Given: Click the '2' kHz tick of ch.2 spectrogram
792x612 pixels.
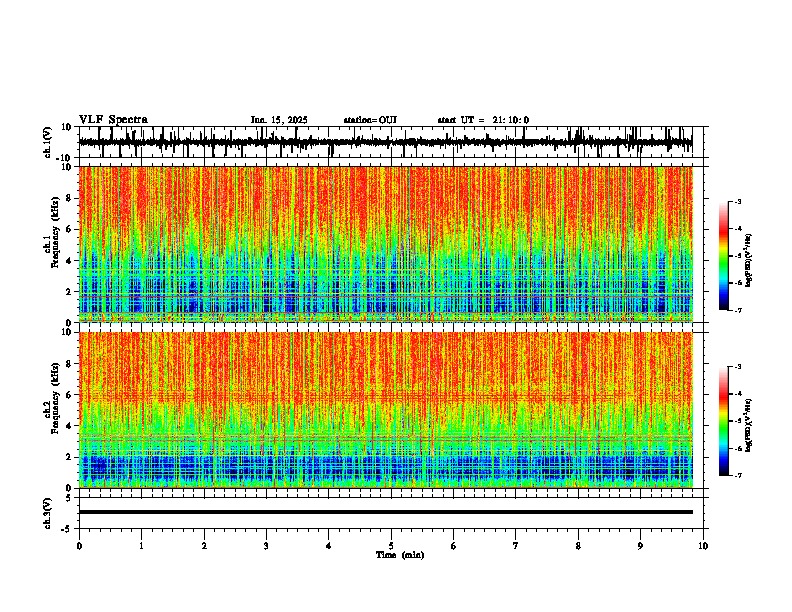Looking at the screenshot, I should pyautogui.click(x=69, y=457).
